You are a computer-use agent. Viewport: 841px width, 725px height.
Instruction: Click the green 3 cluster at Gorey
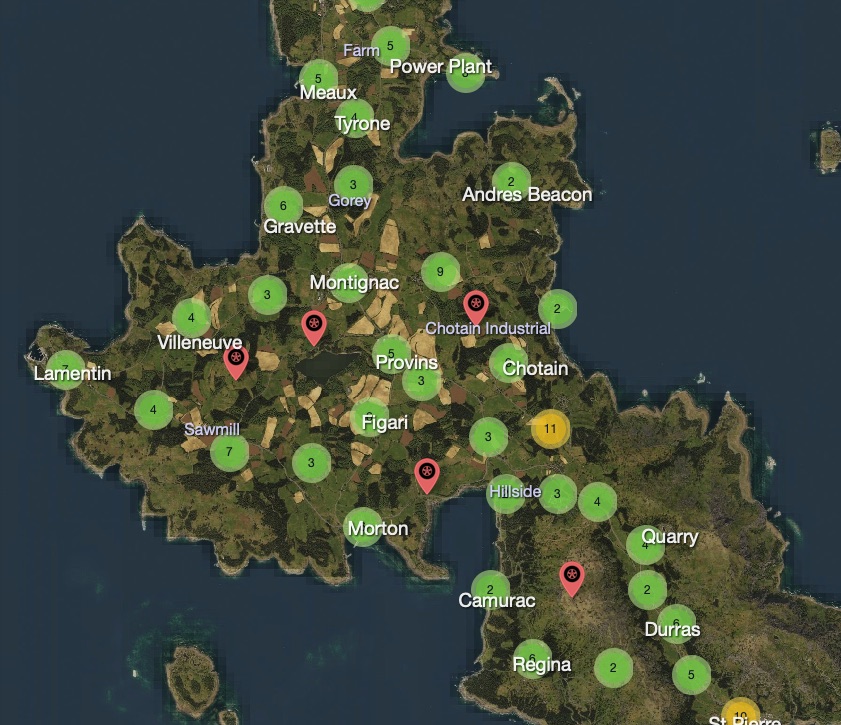tap(351, 185)
